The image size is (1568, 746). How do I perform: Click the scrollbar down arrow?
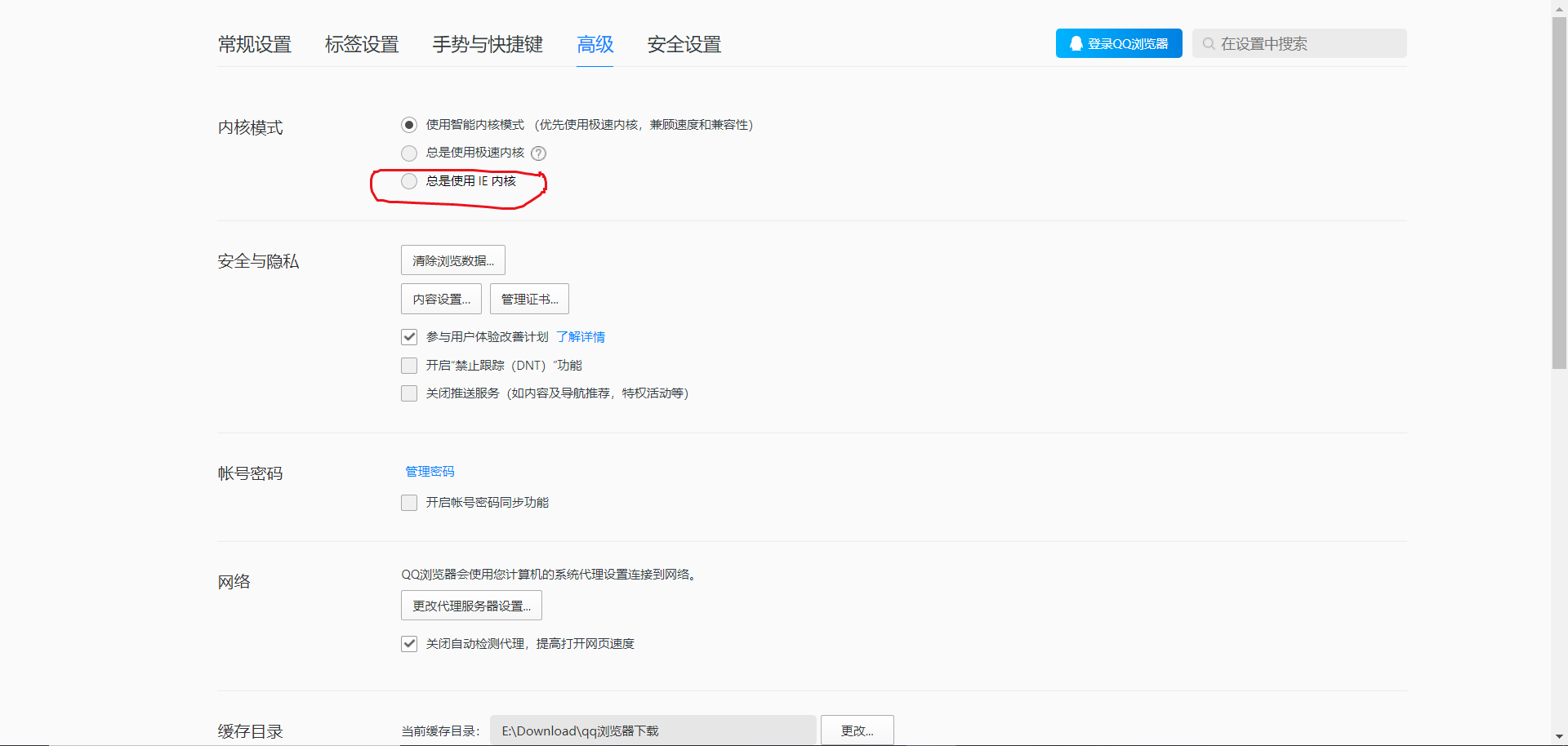pos(1559,737)
